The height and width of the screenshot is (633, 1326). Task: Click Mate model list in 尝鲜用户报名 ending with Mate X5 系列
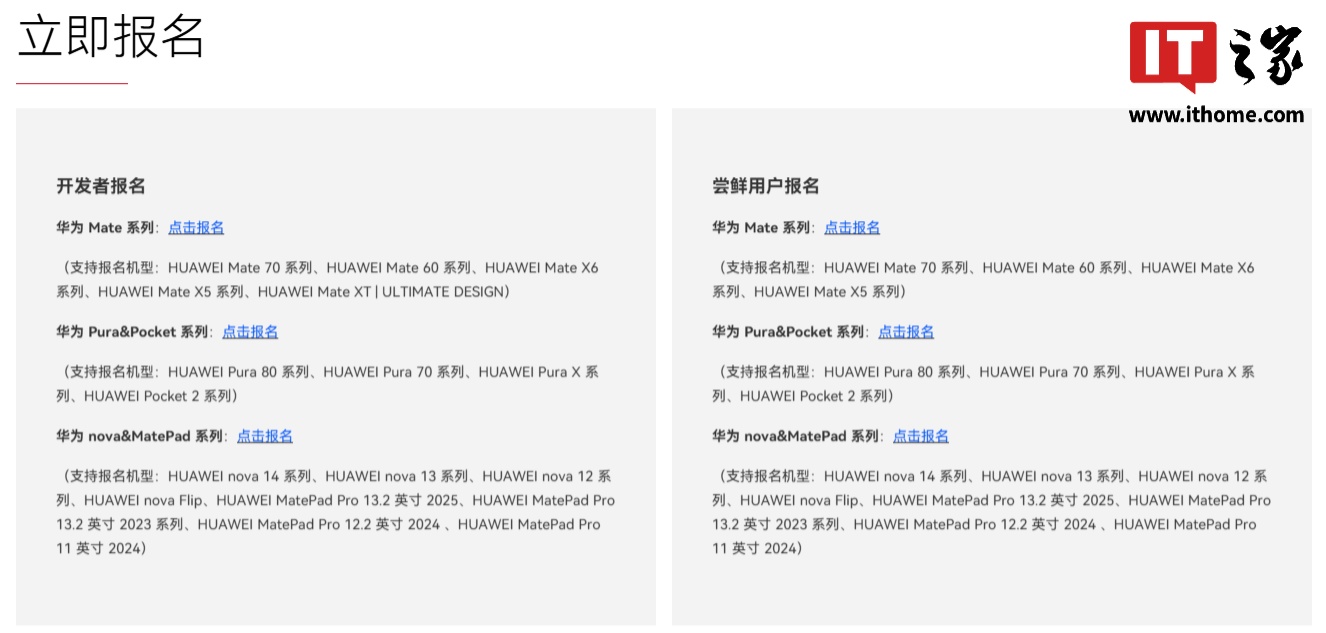pos(984,280)
